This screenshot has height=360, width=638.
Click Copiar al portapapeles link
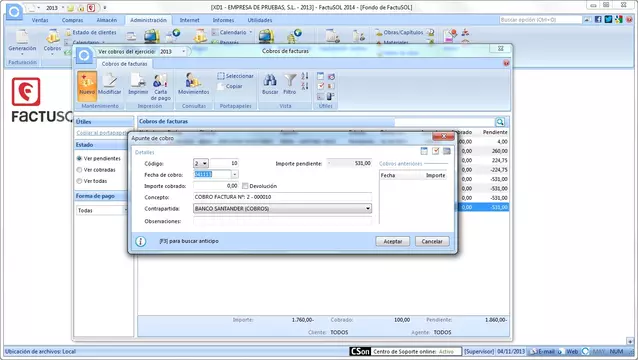pos(102,133)
